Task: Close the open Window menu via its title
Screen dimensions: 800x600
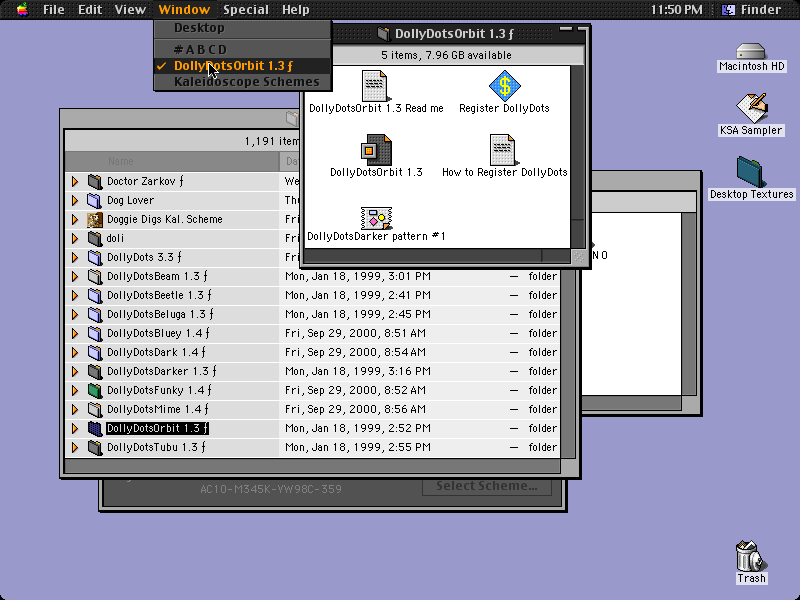Action: coord(184,10)
